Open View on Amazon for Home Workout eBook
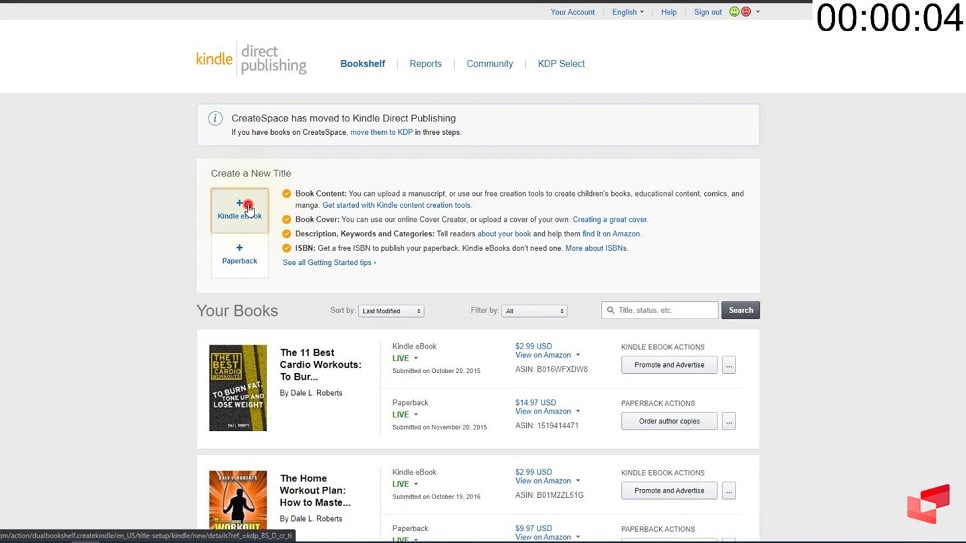Screen dimensions: 966x543 pyautogui.click(x=547, y=481)
